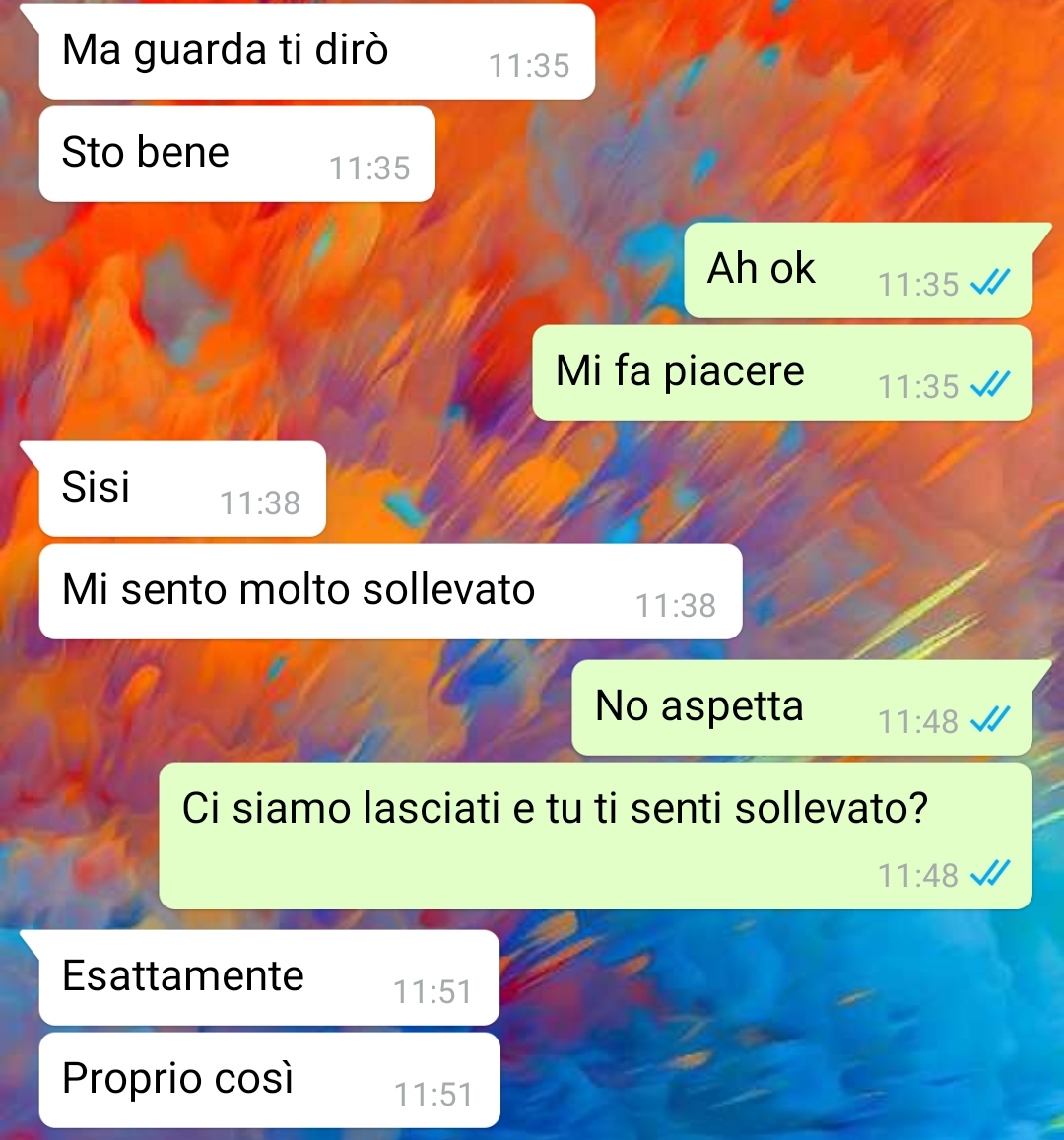
Task: Select the 'Sto bene' message
Action: click(x=236, y=154)
